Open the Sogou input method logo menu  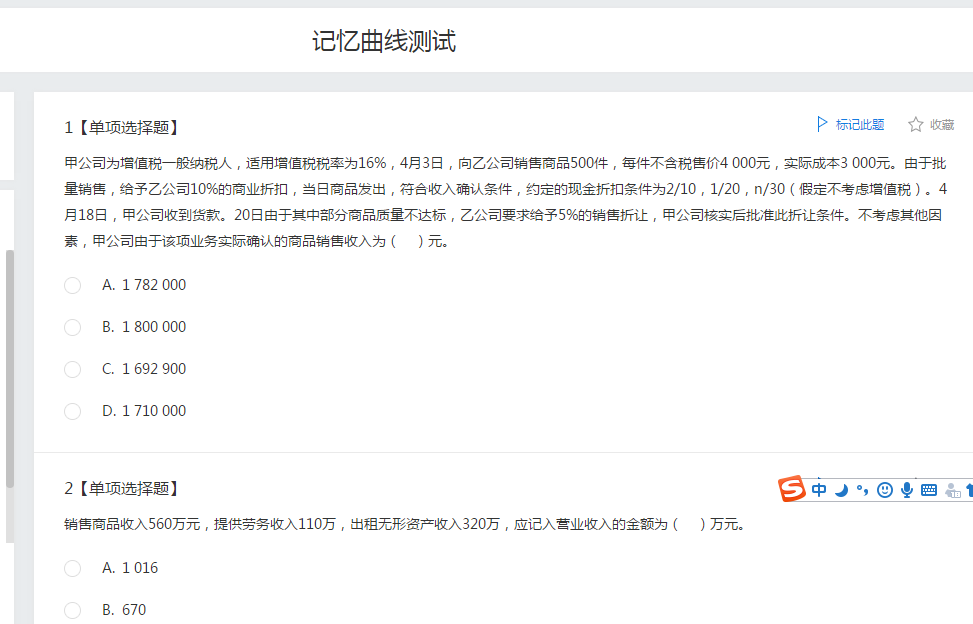click(x=790, y=490)
